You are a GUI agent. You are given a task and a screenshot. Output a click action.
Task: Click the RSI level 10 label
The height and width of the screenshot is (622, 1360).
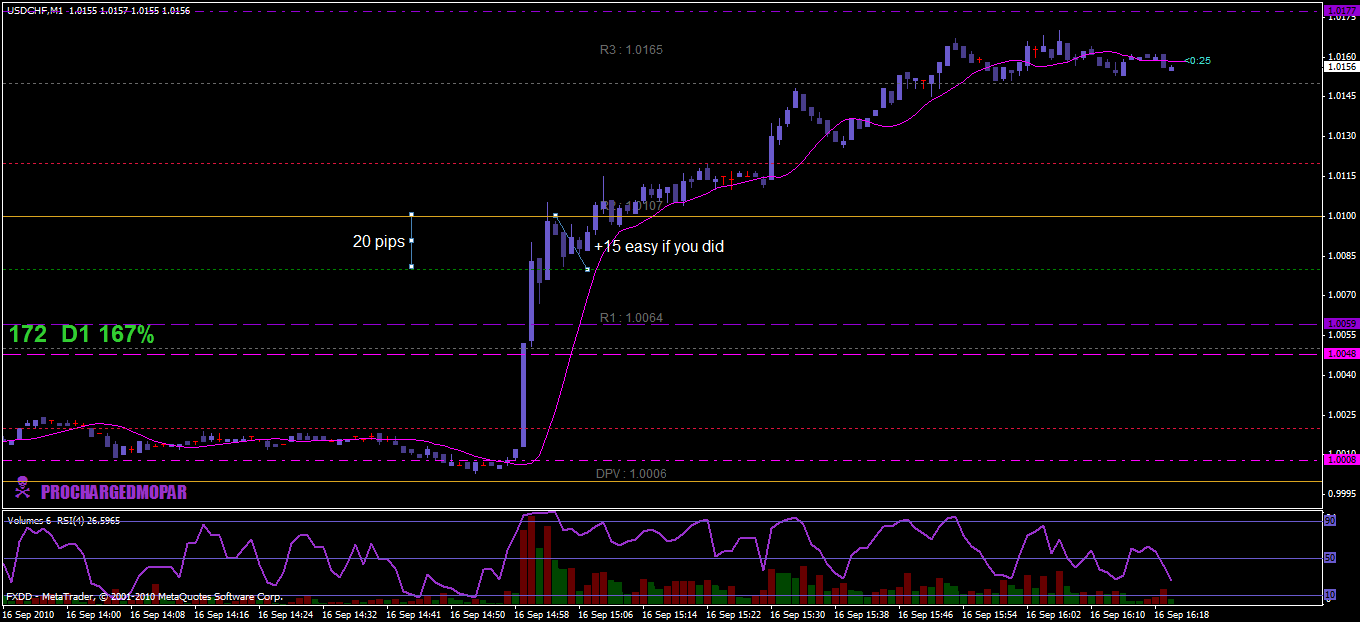click(1330, 594)
